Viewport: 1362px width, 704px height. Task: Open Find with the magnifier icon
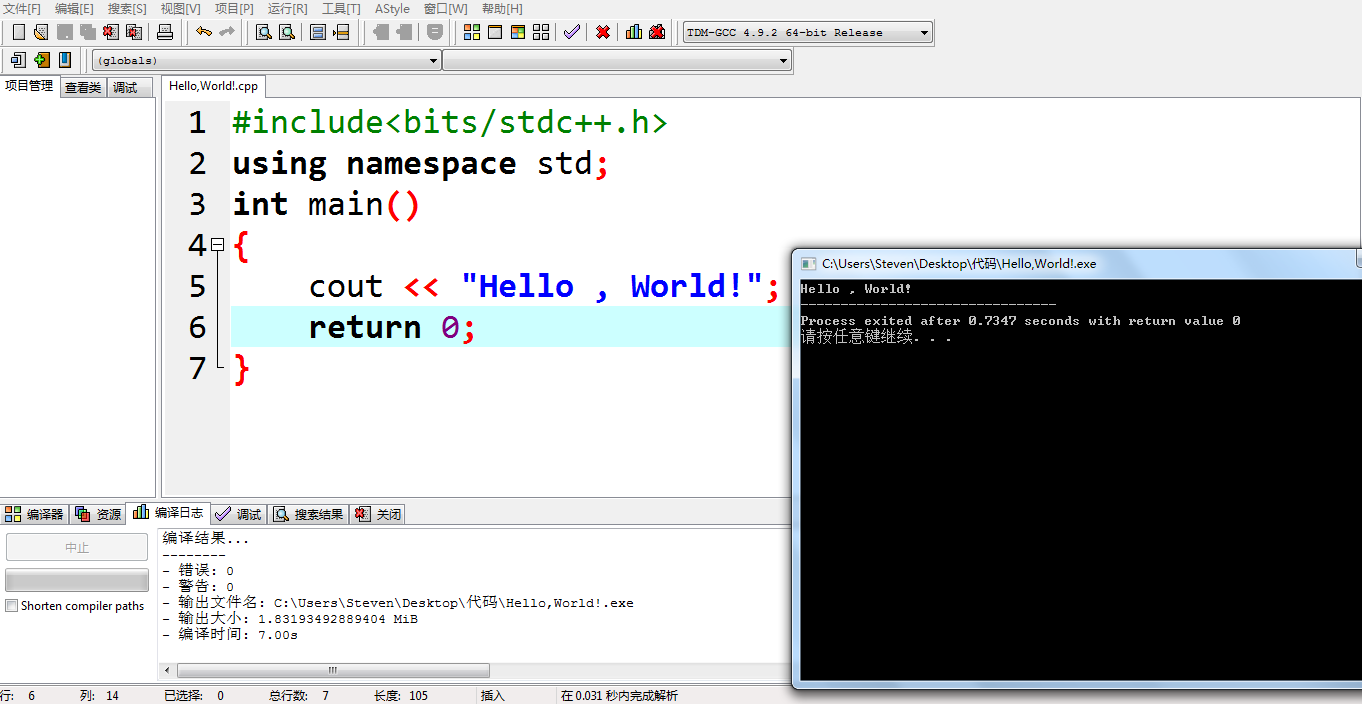[x=264, y=32]
